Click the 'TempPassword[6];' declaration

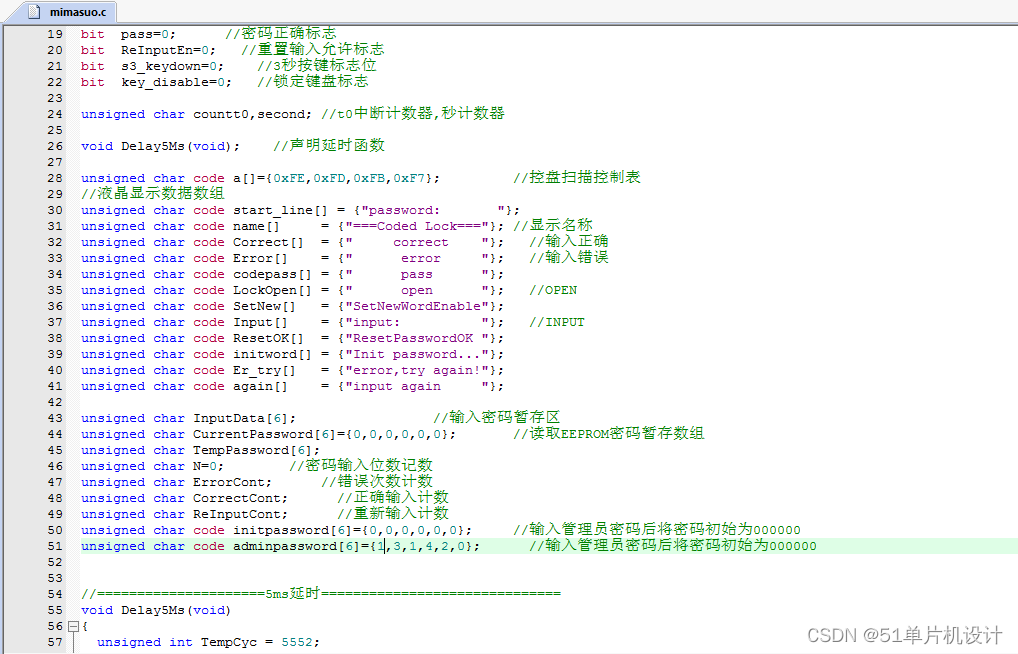(x=256, y=450)
